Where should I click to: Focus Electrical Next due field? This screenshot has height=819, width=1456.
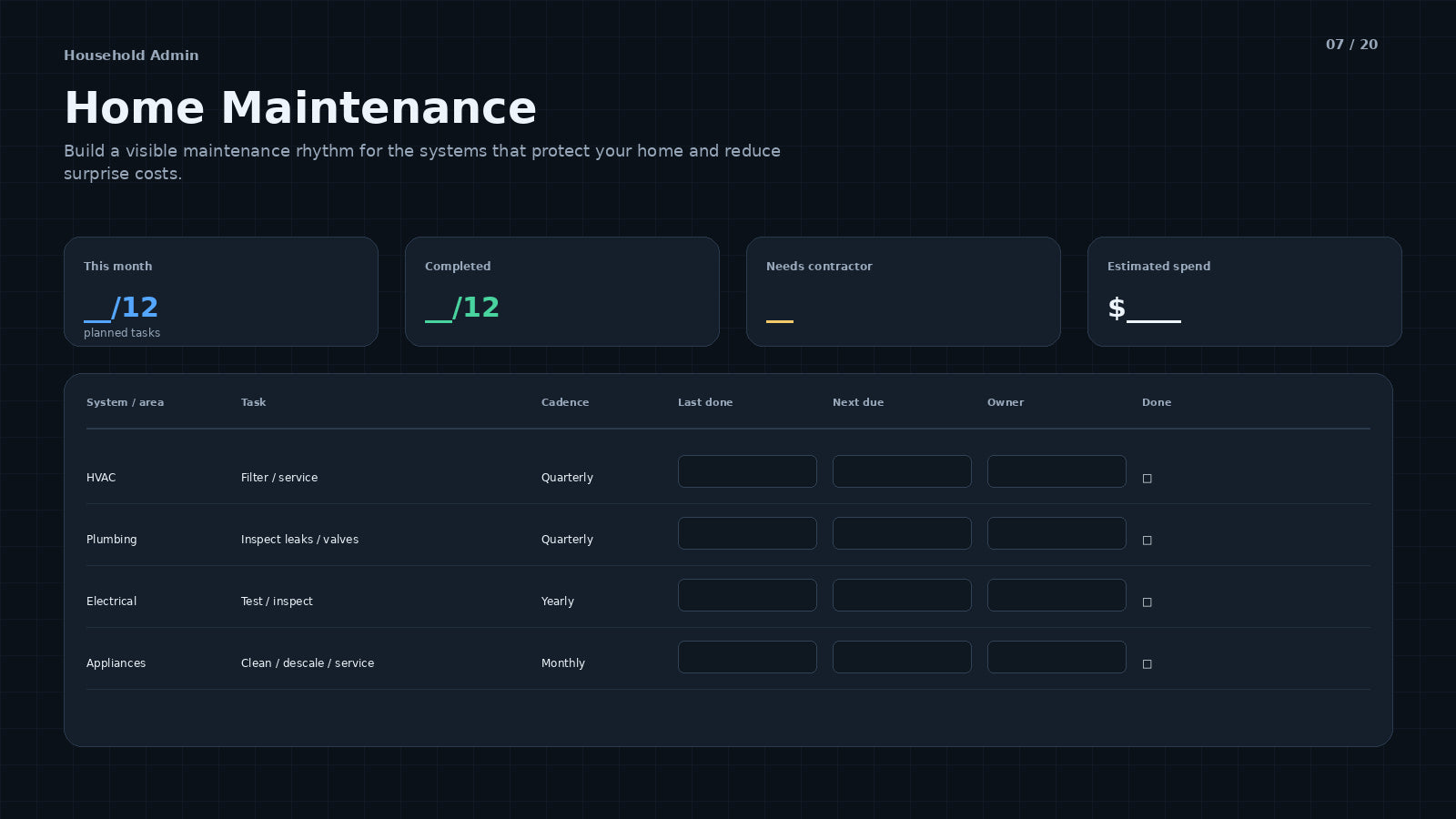click(902, 595)
